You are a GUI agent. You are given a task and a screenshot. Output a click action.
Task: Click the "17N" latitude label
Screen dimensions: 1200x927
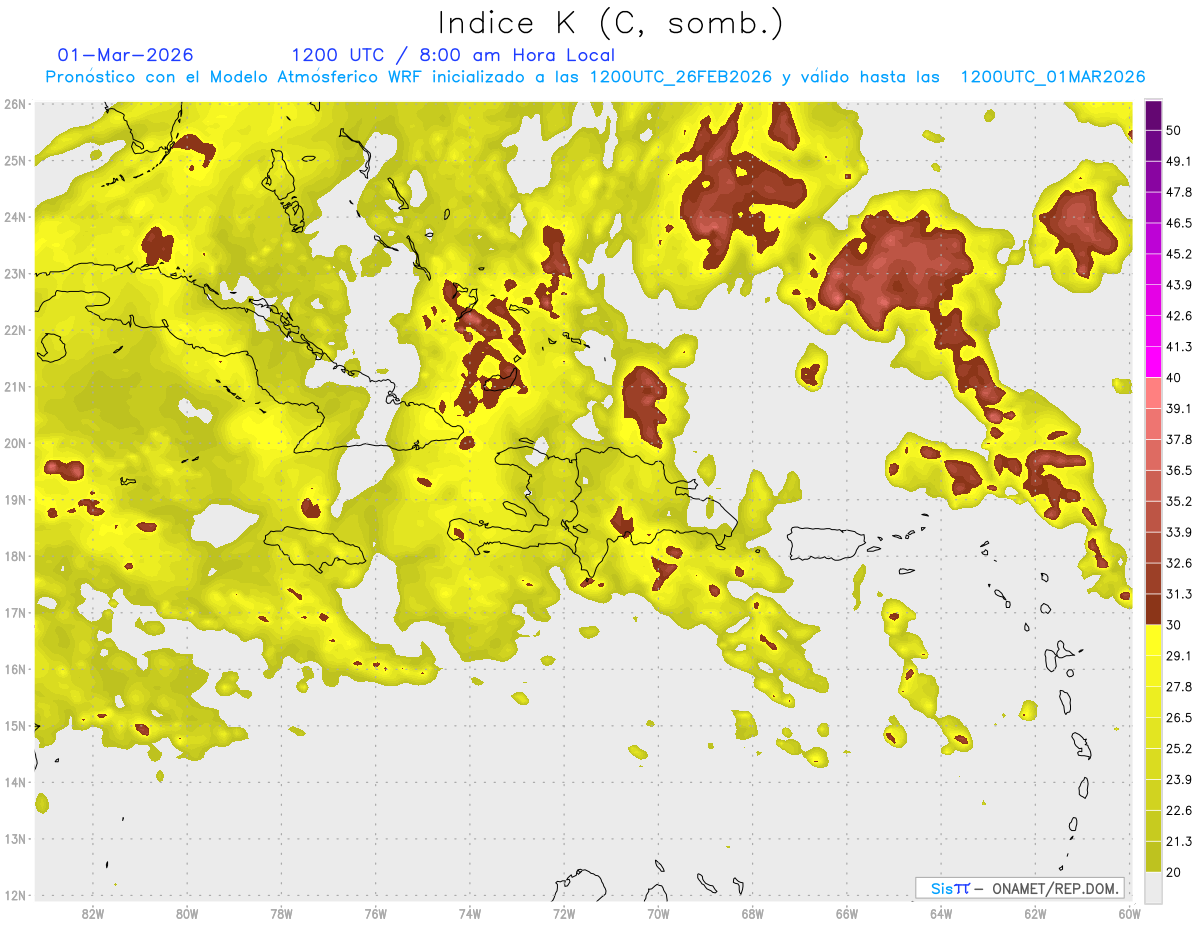14,612
